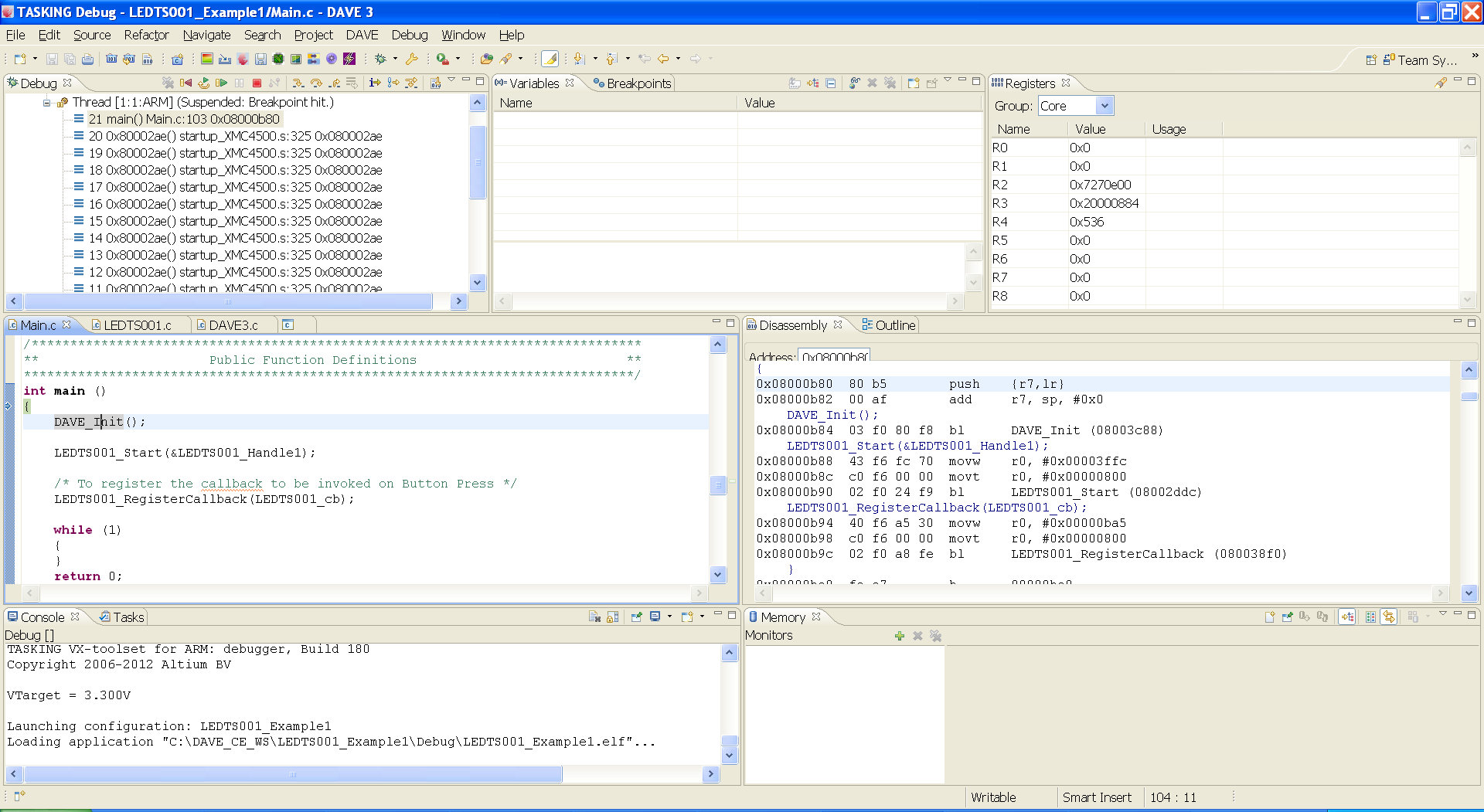Toggle Link Memory Rendering Panes icon
This screenshot has height=812, width=1484.
click(1389, 617)
